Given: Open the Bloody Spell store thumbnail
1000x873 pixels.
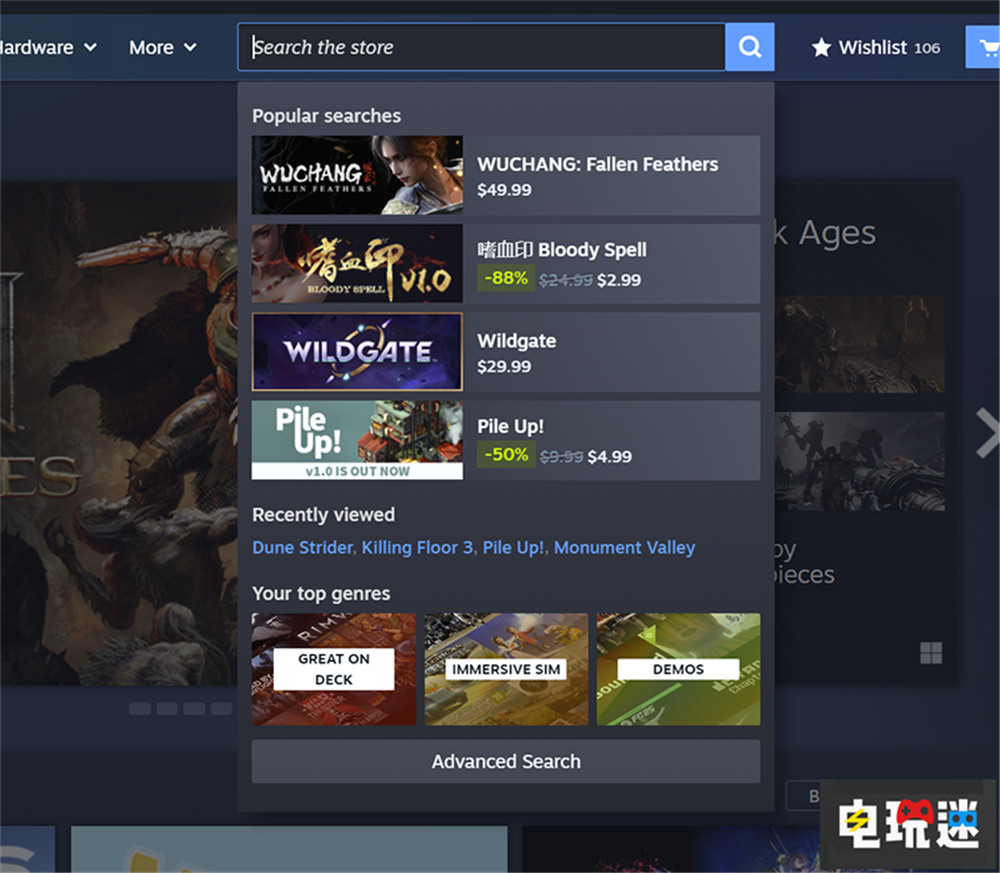Looking at the screenshot, I should pos(357,263).
